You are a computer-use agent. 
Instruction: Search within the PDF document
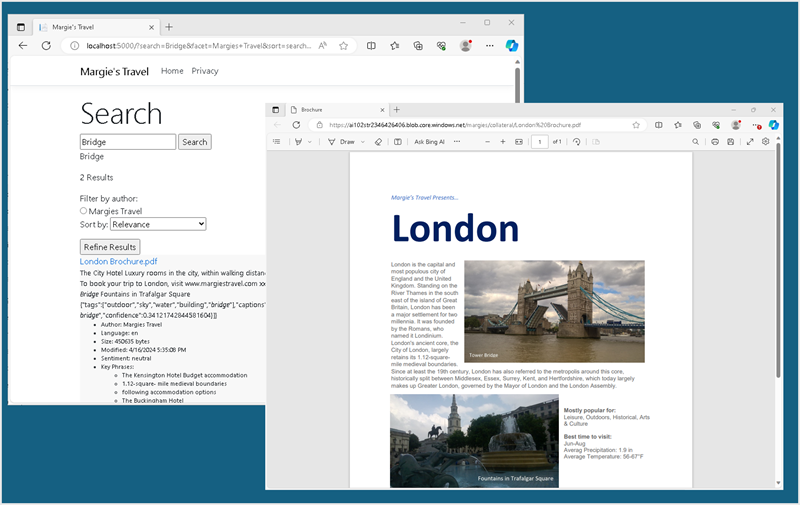pos(695,142)
